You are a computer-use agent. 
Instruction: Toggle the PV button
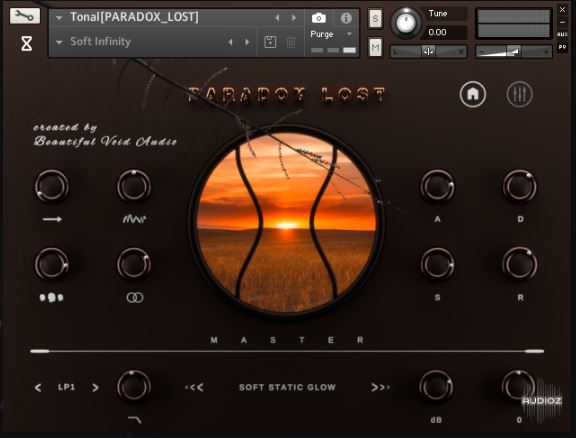[562, 47]
